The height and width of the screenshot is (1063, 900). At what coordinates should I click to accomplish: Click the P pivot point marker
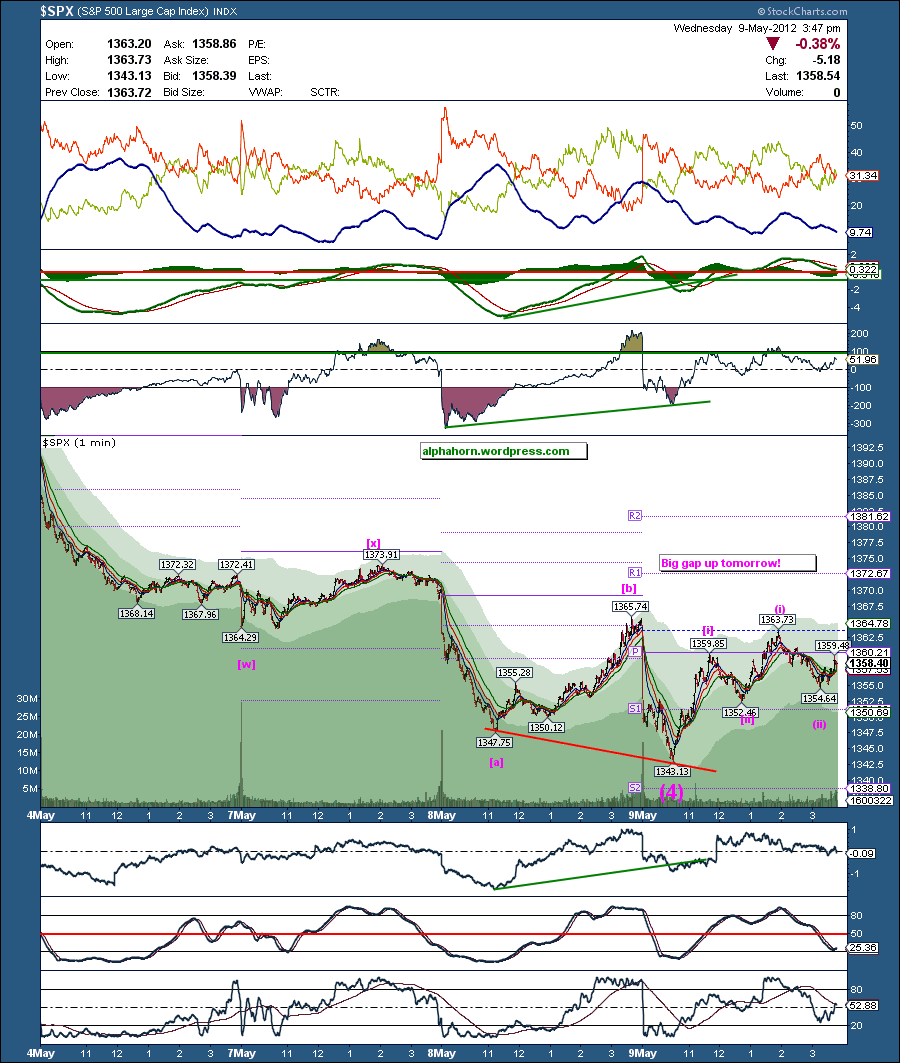[635, 651]
